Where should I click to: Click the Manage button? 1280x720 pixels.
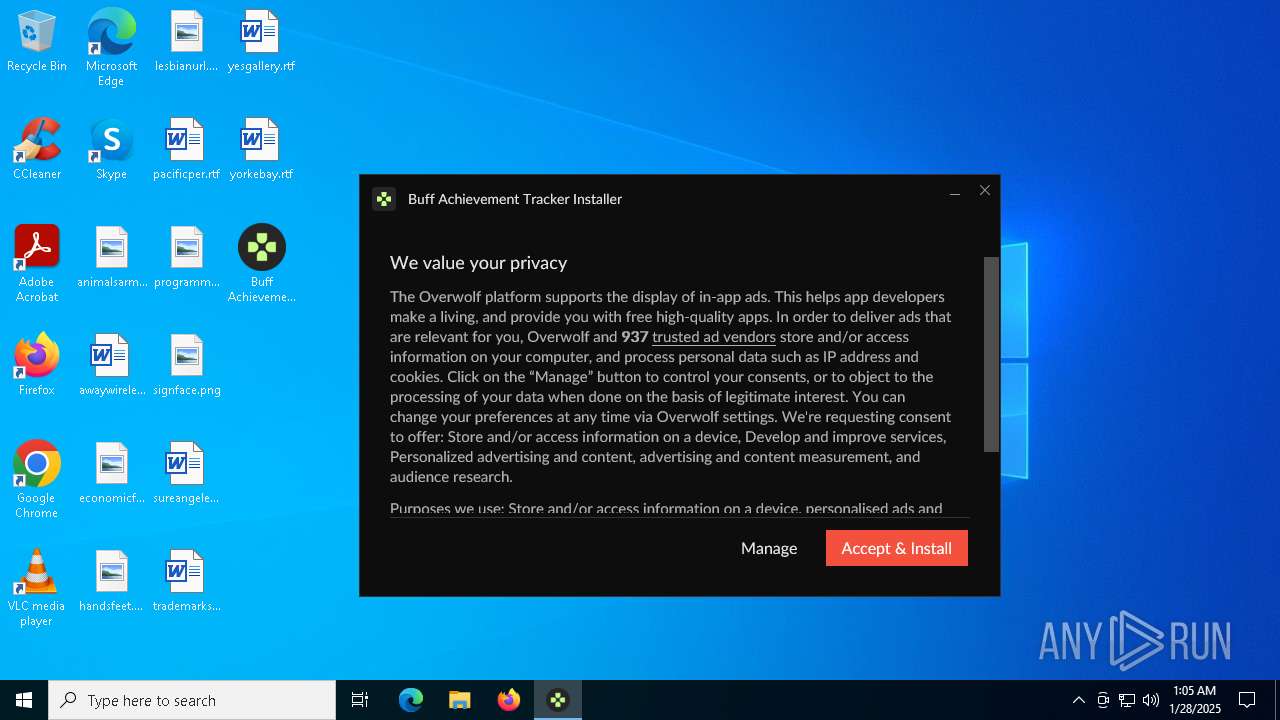pos(769,548)
